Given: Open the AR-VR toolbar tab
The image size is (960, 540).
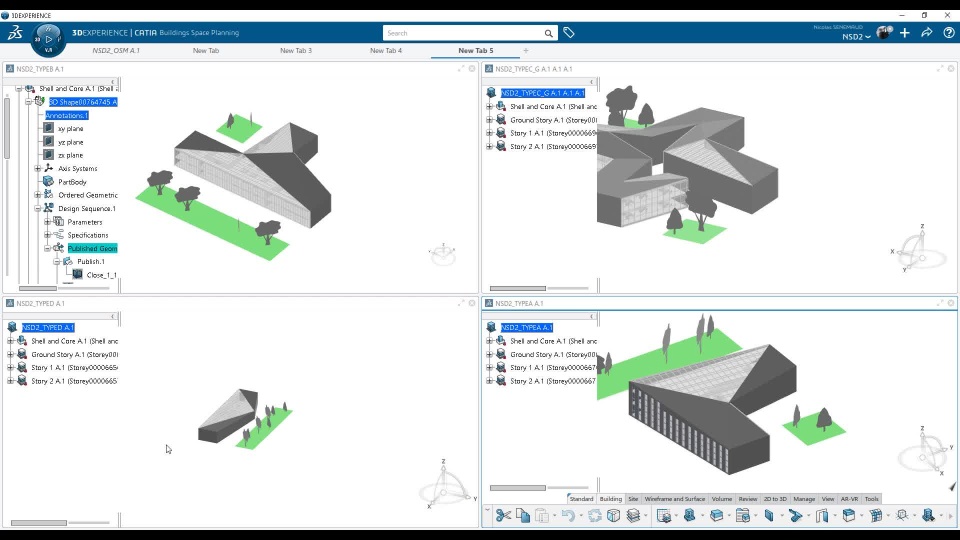Looking at the screenshot, I should (849, 499).
